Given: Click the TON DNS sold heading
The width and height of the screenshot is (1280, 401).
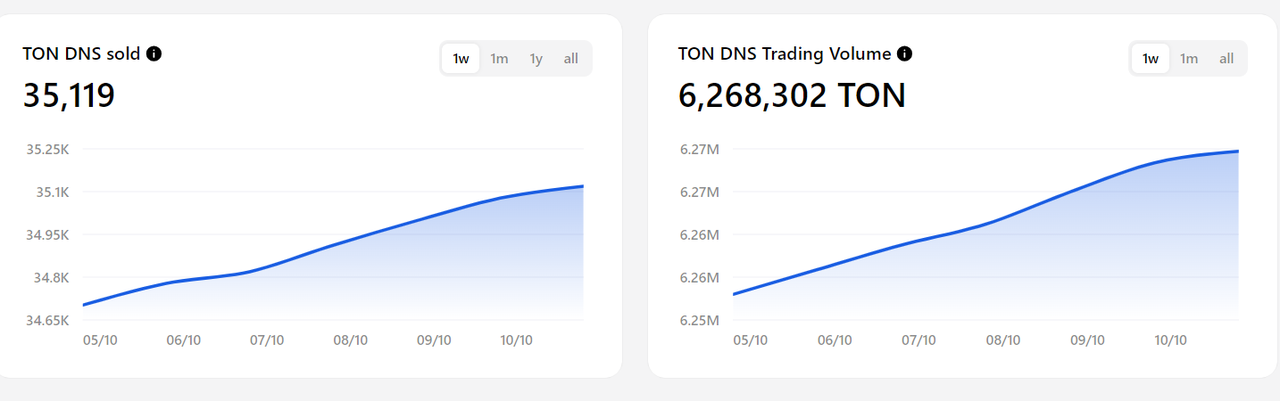Looking at the screenshot, I should (x=81, y=54).
